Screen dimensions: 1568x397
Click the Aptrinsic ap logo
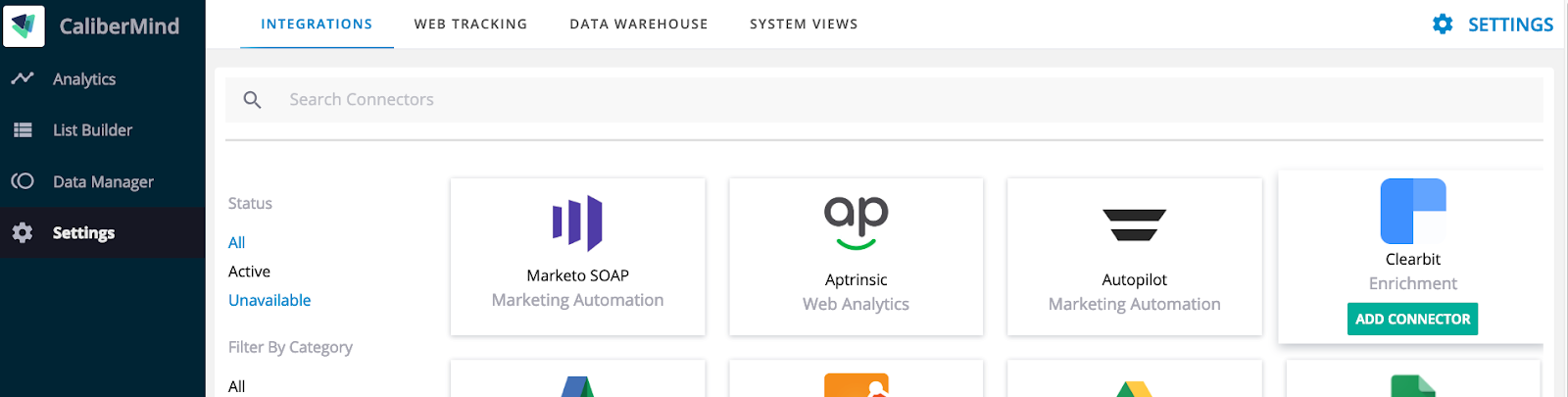[856, 223]
